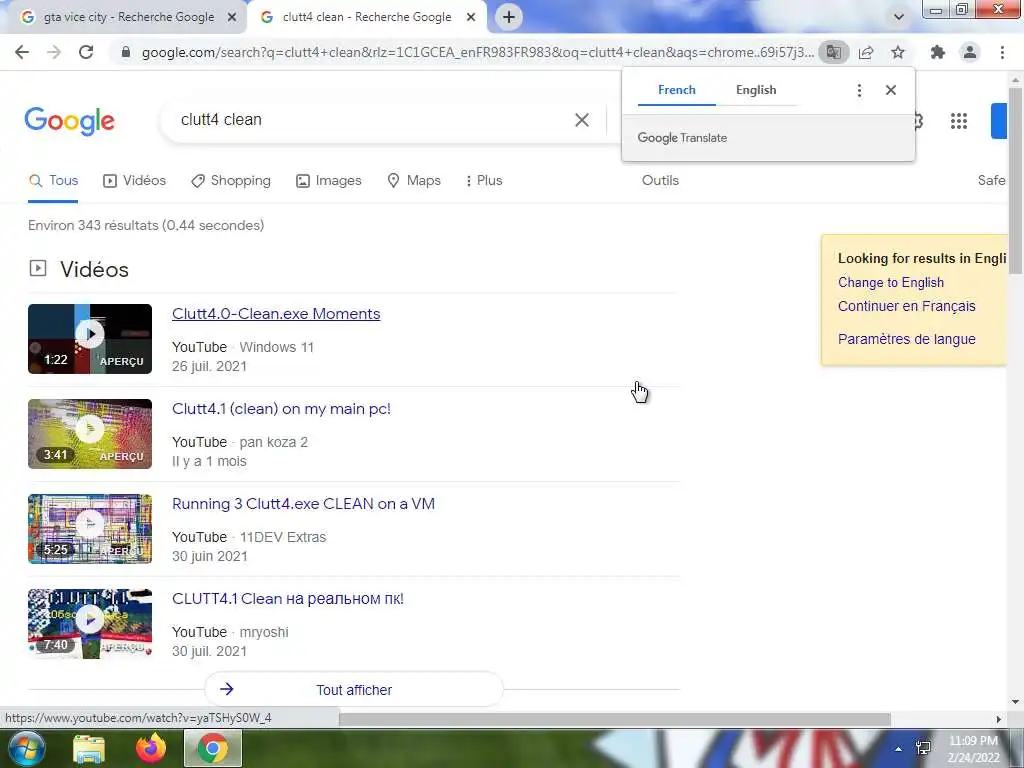This screenshot has width=1024, height=768.
Task: Switch to 'Vidéos' results
Action: pos(135,180)
